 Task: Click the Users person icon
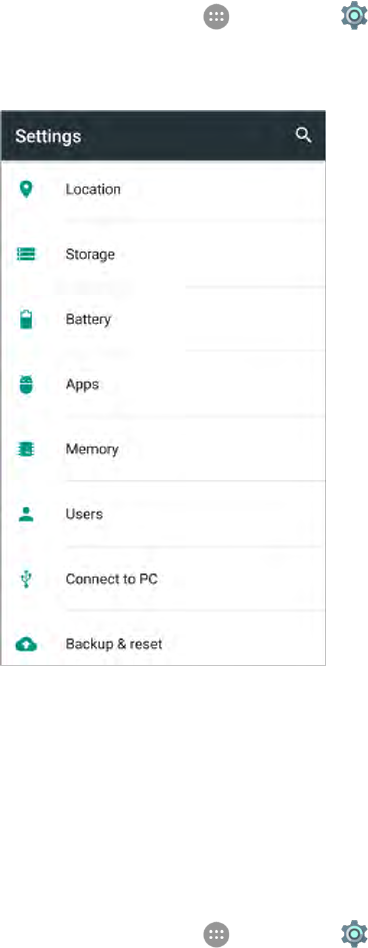click(26, 514)
